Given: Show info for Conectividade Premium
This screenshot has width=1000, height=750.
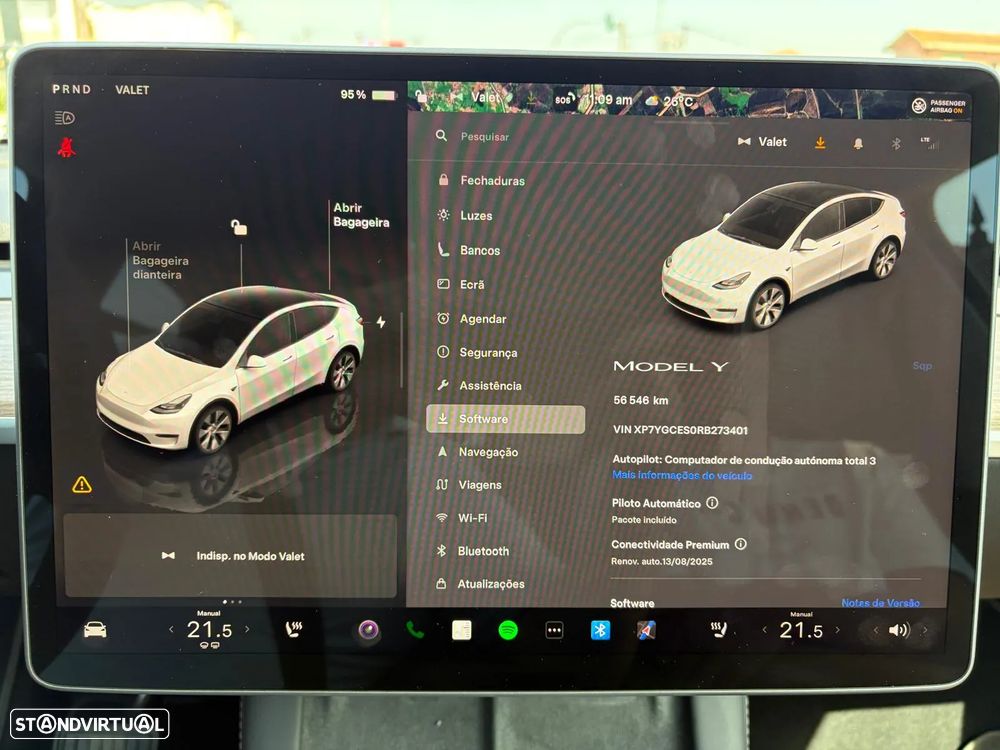Looking at the screenshot, I should [x=740, y=544].
